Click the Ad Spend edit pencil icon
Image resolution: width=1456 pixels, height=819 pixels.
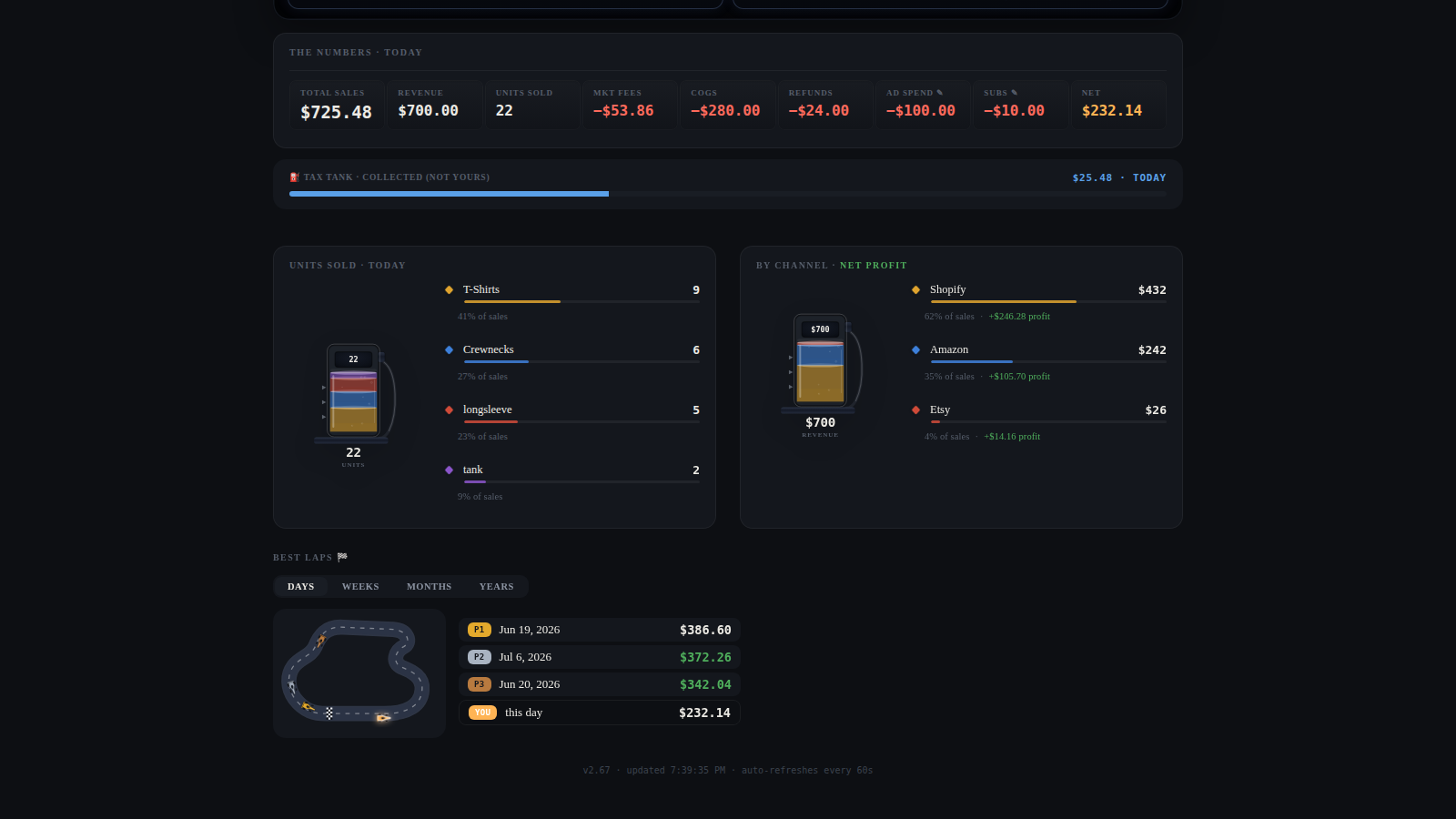tap(940, 93)
